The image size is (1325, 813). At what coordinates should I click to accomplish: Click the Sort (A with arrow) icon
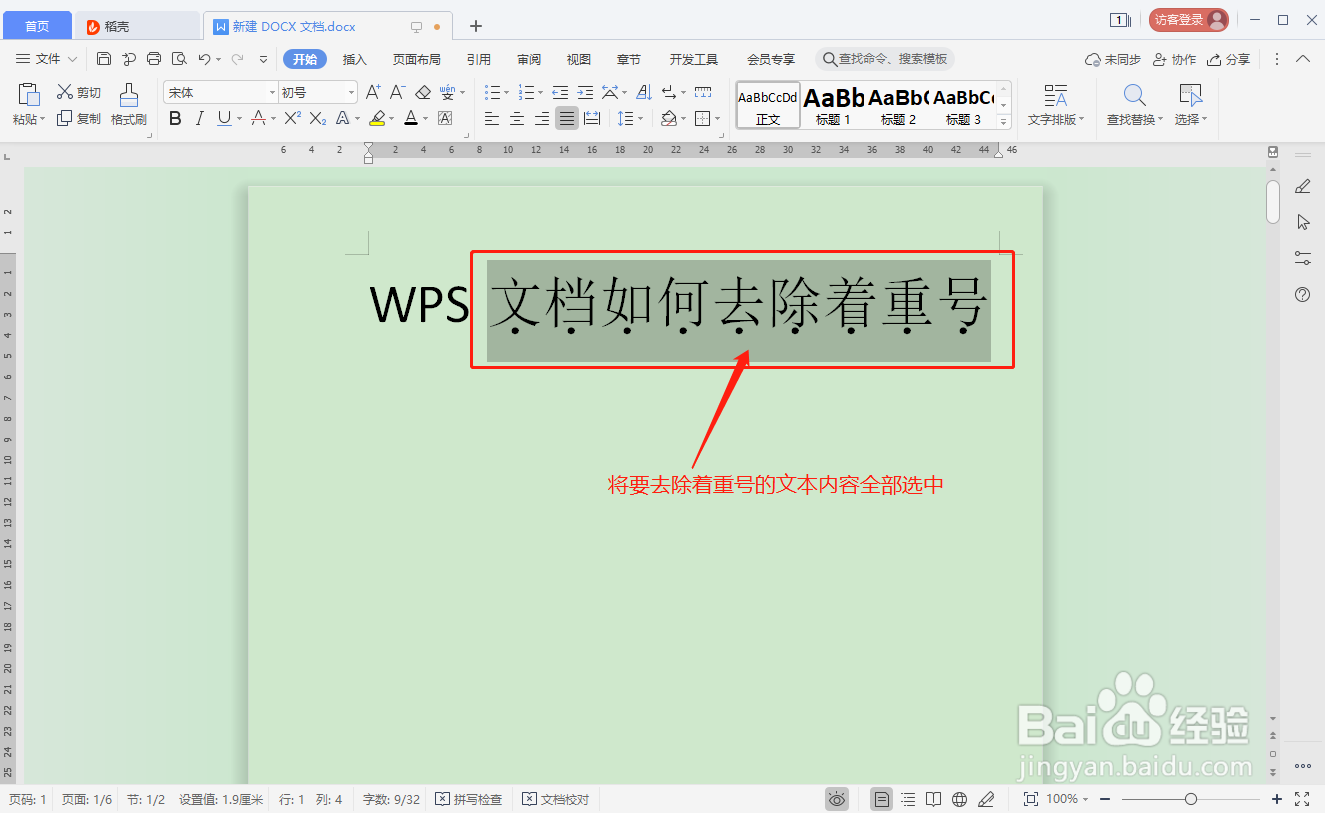tap(644, 92)
